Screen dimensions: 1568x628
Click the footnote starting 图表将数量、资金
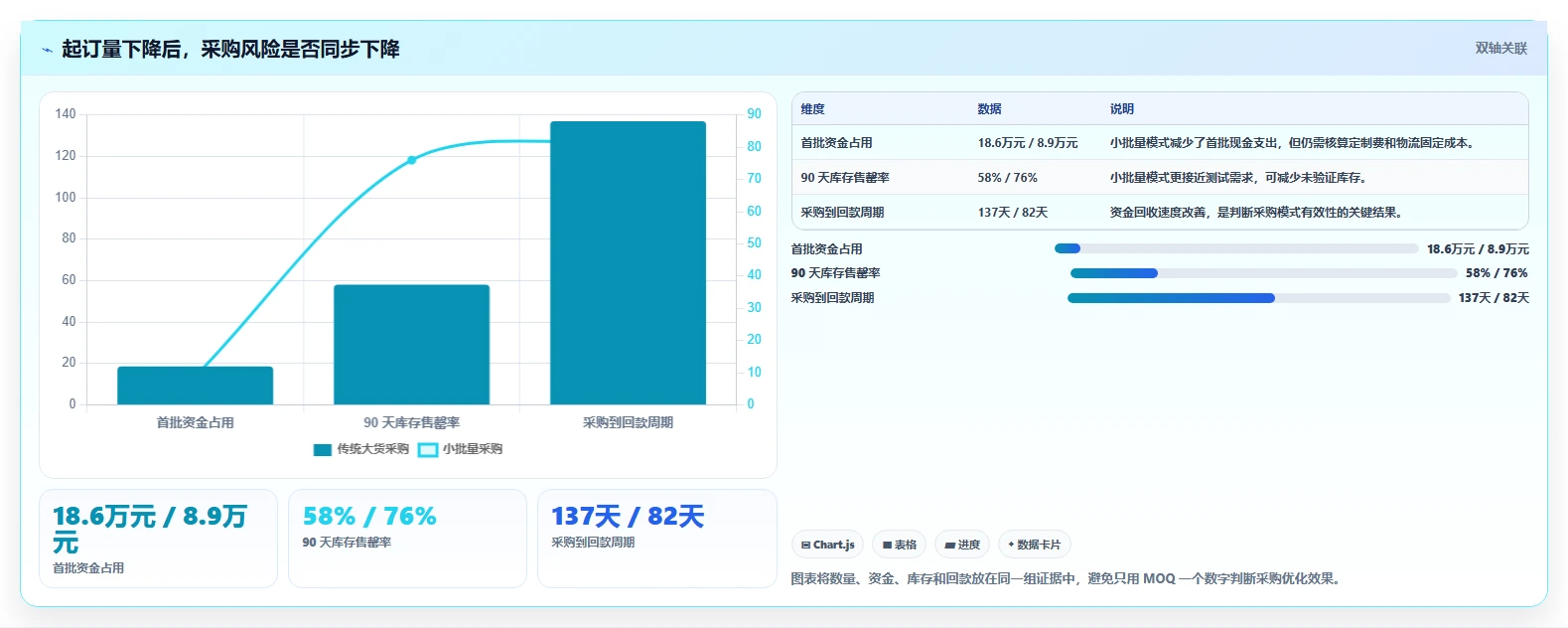coord(1068,578)
